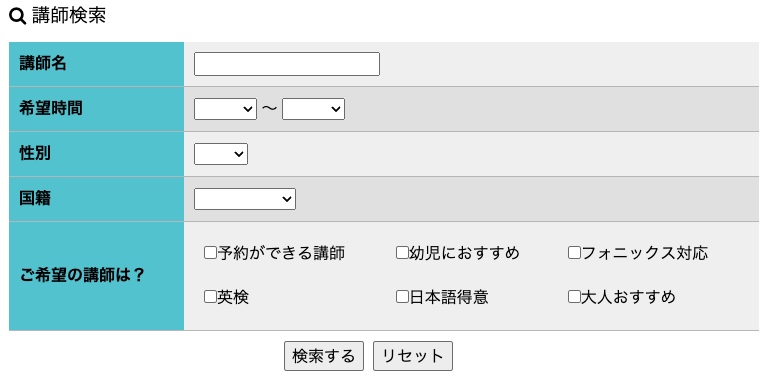This screenshot has height=382, width=779.
Task: Check the 予約ができる講師 checkbox
Action: [210, 253]
